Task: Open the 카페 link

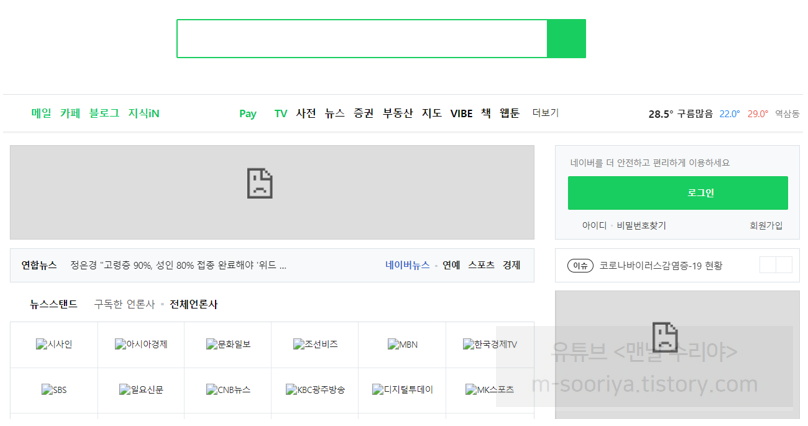Action: point(70,113)
